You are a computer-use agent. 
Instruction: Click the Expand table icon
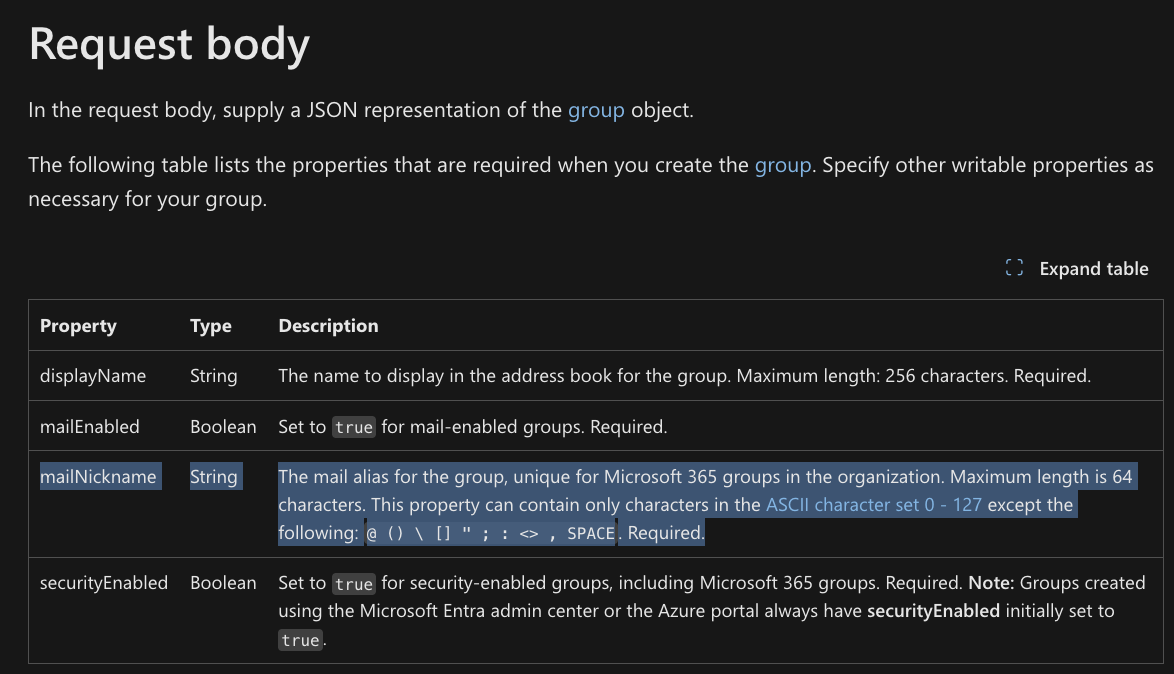click(x=1013, y=268)
